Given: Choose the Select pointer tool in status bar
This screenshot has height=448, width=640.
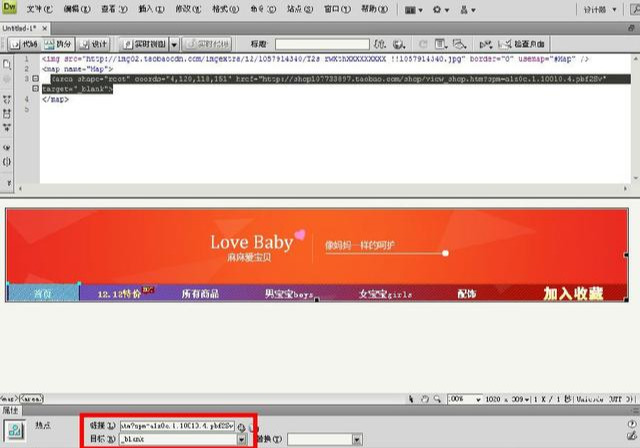Looking at the screenshot, I should [411, 399].
